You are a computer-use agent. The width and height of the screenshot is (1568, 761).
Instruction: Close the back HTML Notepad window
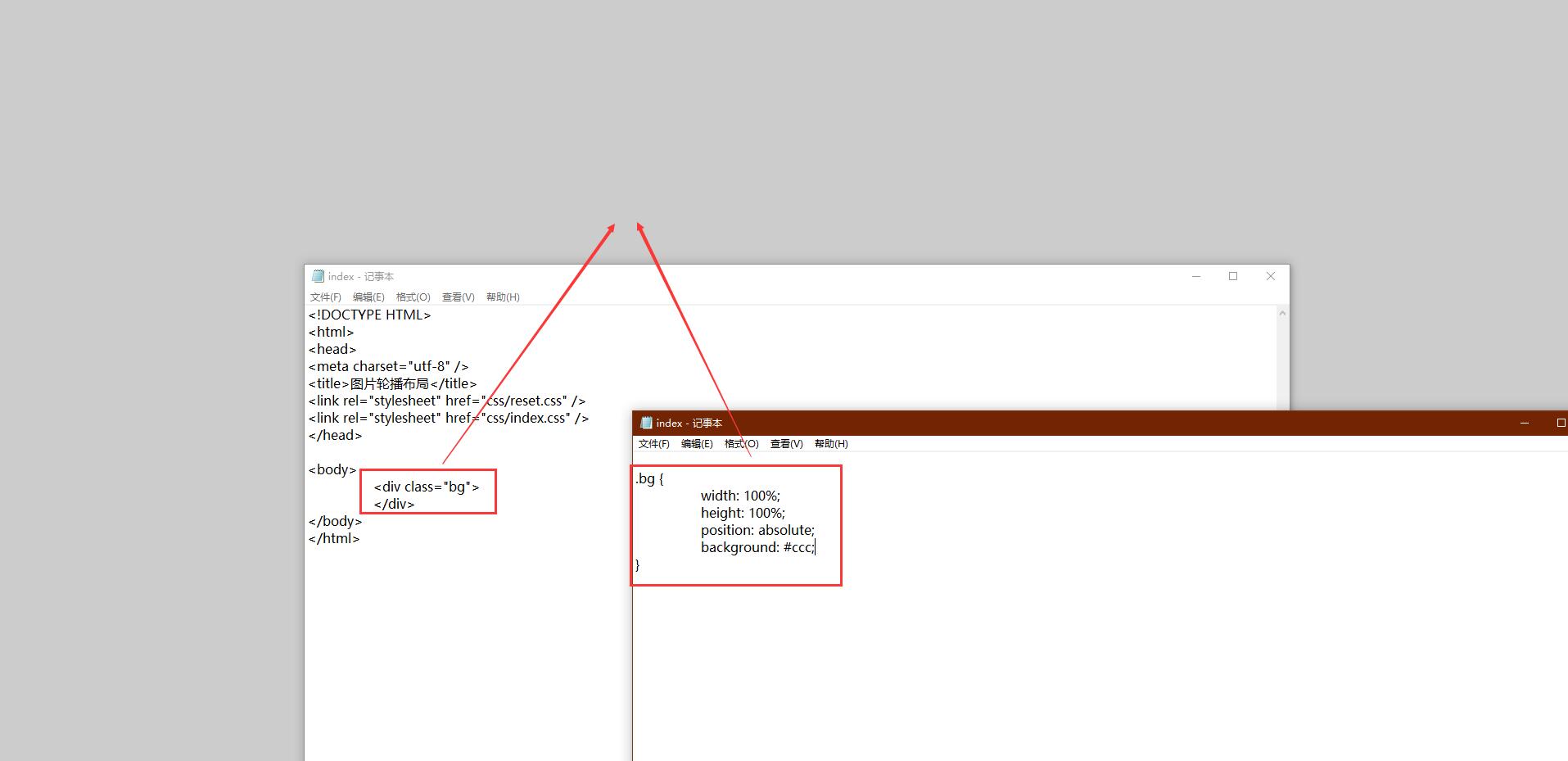point(1271,276)
